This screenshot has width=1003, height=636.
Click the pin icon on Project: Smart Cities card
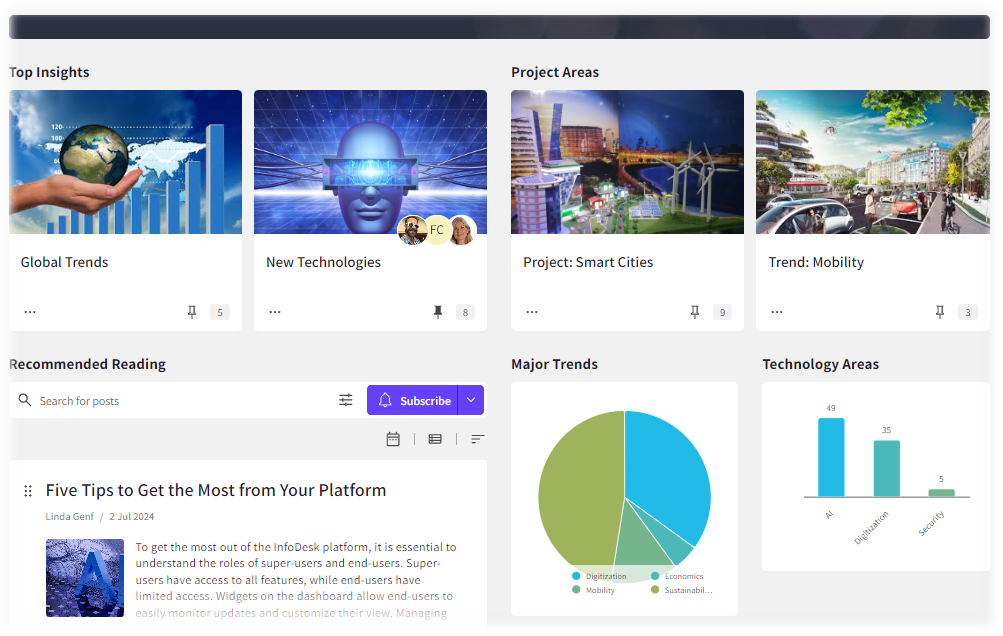click(695, 311)
